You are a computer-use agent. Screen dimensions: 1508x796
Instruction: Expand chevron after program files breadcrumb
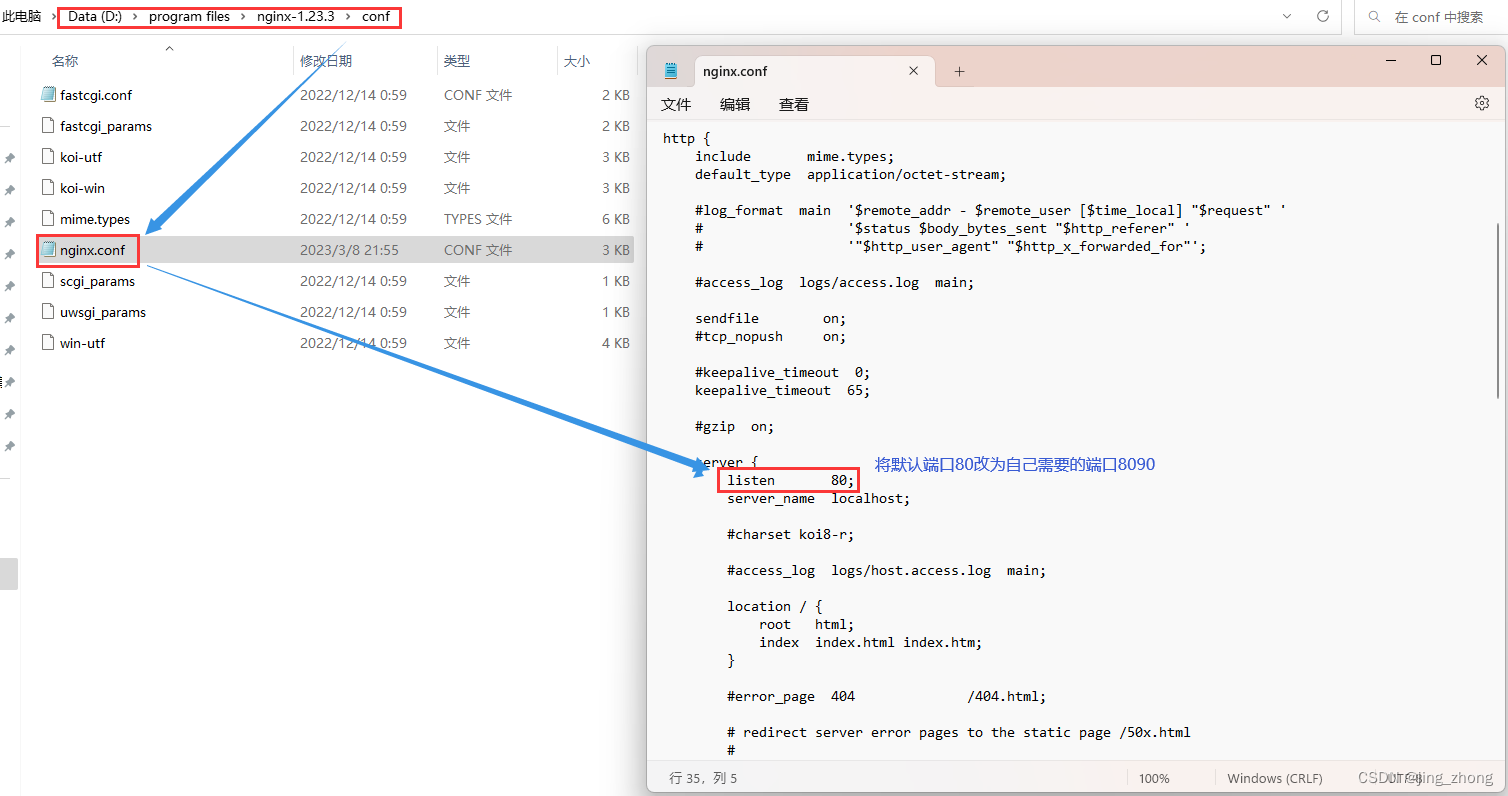coord(244,17)
